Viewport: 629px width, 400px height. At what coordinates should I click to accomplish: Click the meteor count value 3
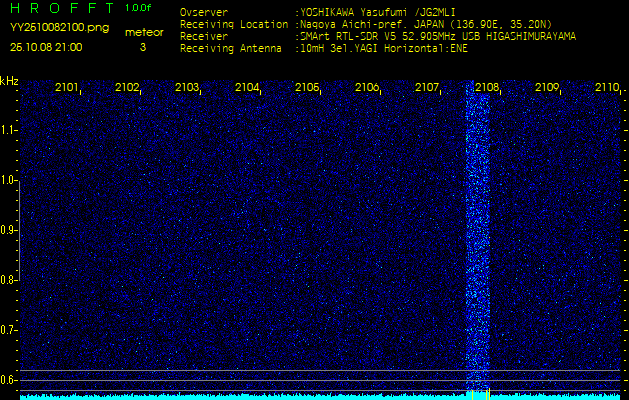tap(143, 47)
